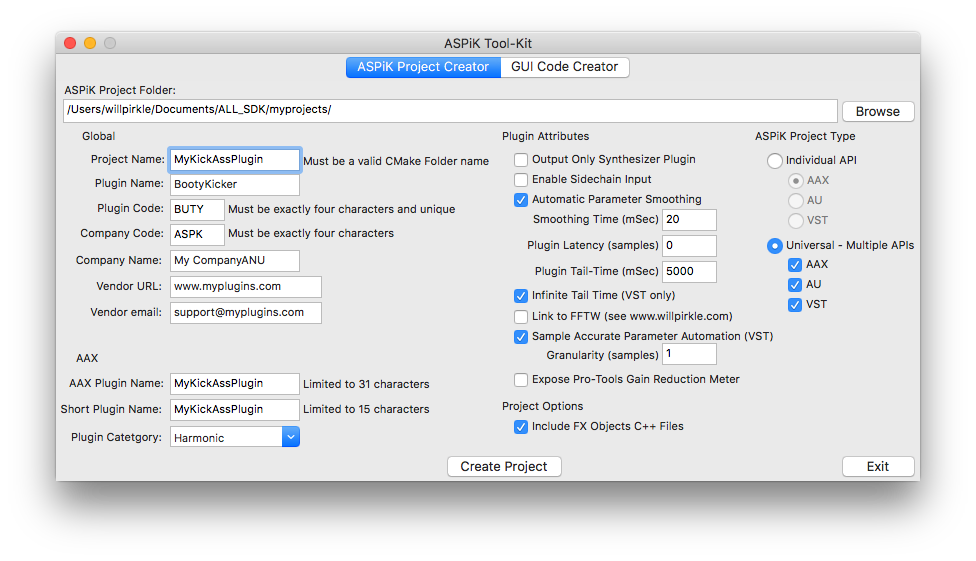
Task: Click the Company Name field
Action: click(235, 260)
